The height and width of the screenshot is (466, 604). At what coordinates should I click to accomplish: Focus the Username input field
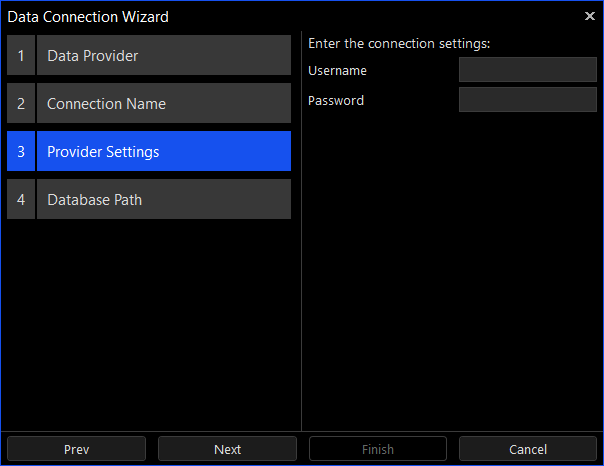pos(527,70)
